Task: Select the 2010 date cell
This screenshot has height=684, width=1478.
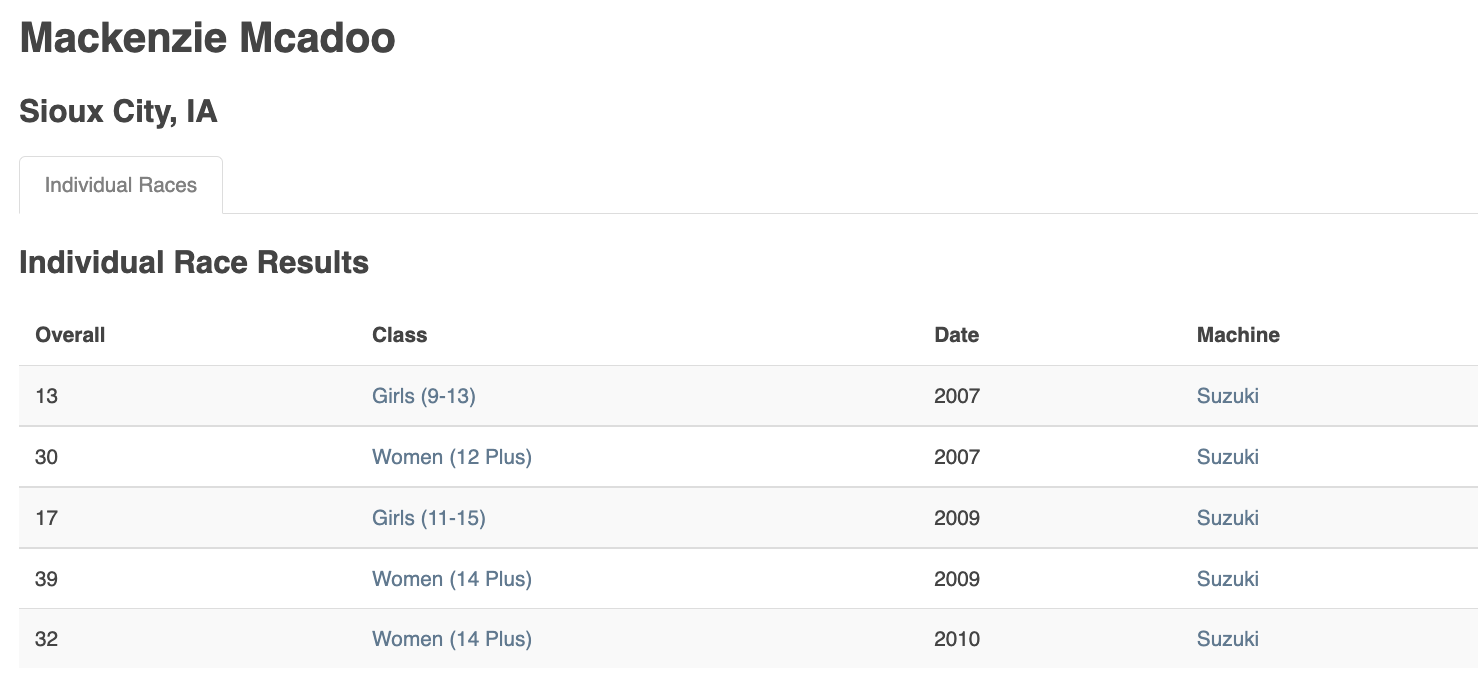Action: (x=957, y=639)
